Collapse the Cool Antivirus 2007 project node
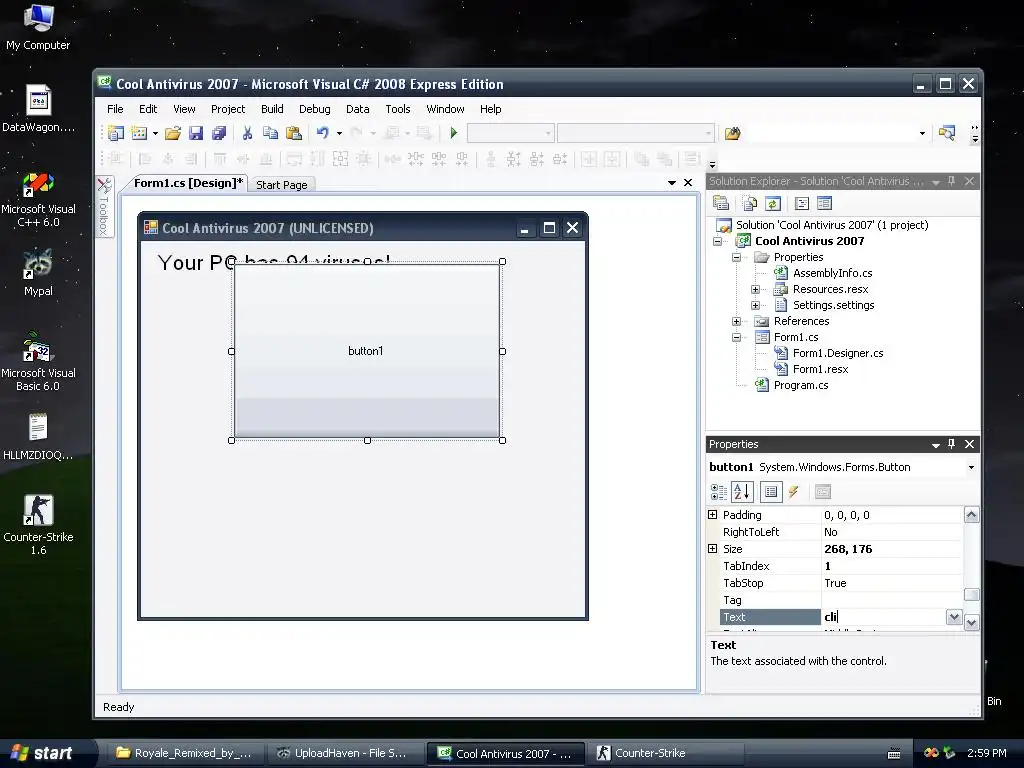The height and width of the screenshot is (768, 1024). pos(717,241)
